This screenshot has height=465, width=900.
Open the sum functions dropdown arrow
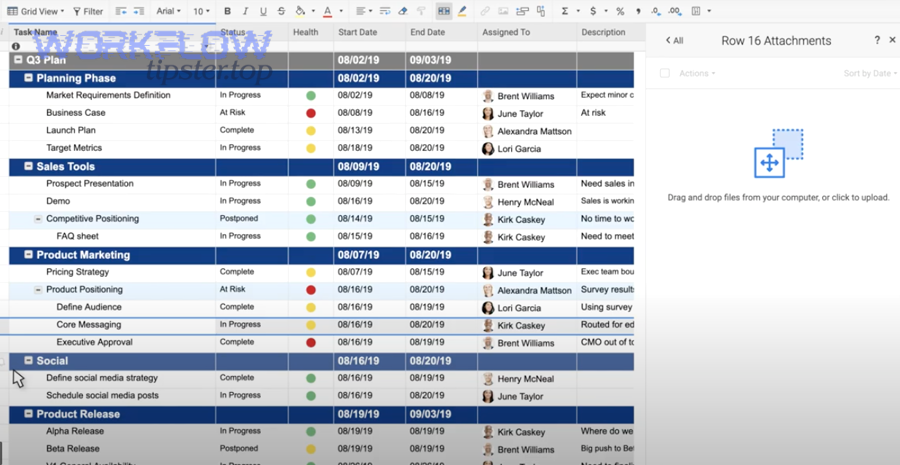click(578, 11)
